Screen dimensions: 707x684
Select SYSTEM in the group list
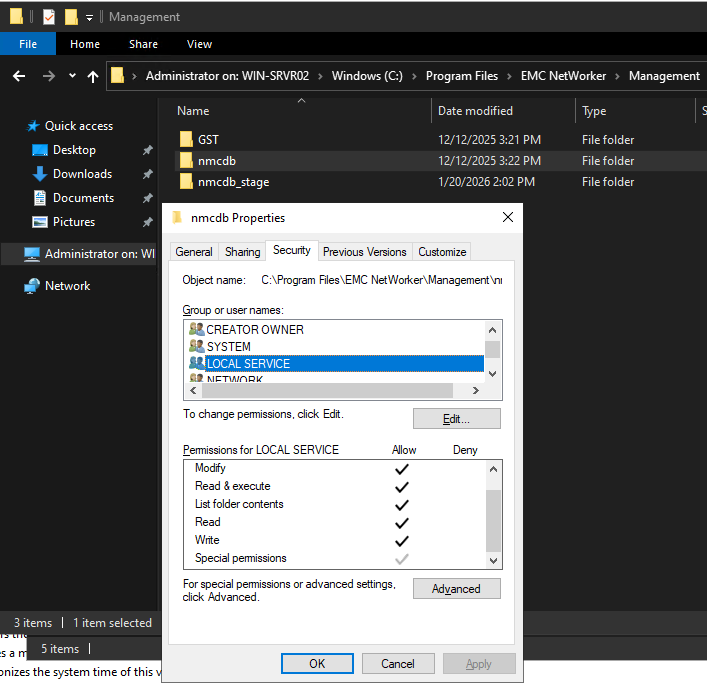tap(229, 347)
